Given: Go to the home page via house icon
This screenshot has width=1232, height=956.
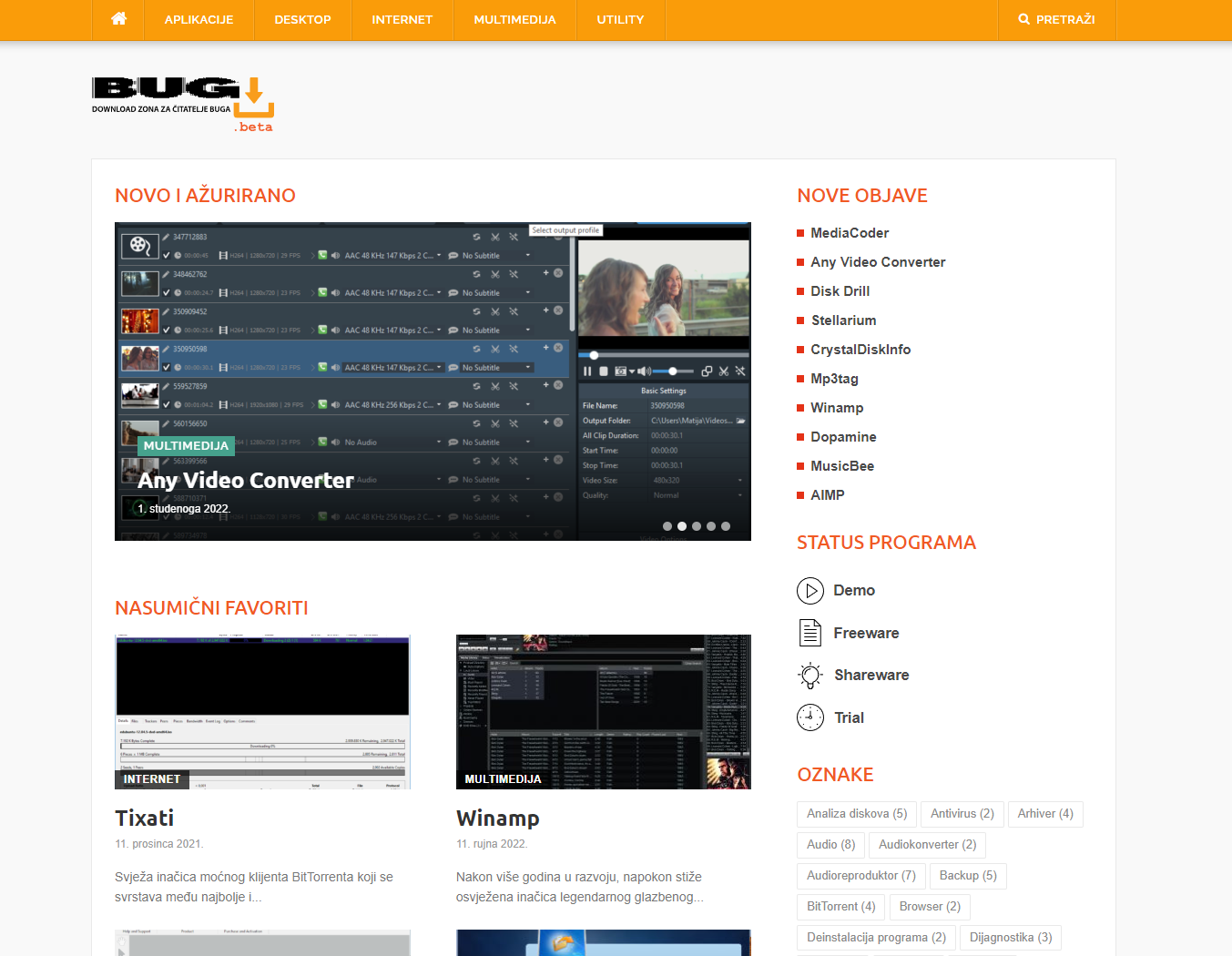Looking at the screenshot, I should point(118,19).
